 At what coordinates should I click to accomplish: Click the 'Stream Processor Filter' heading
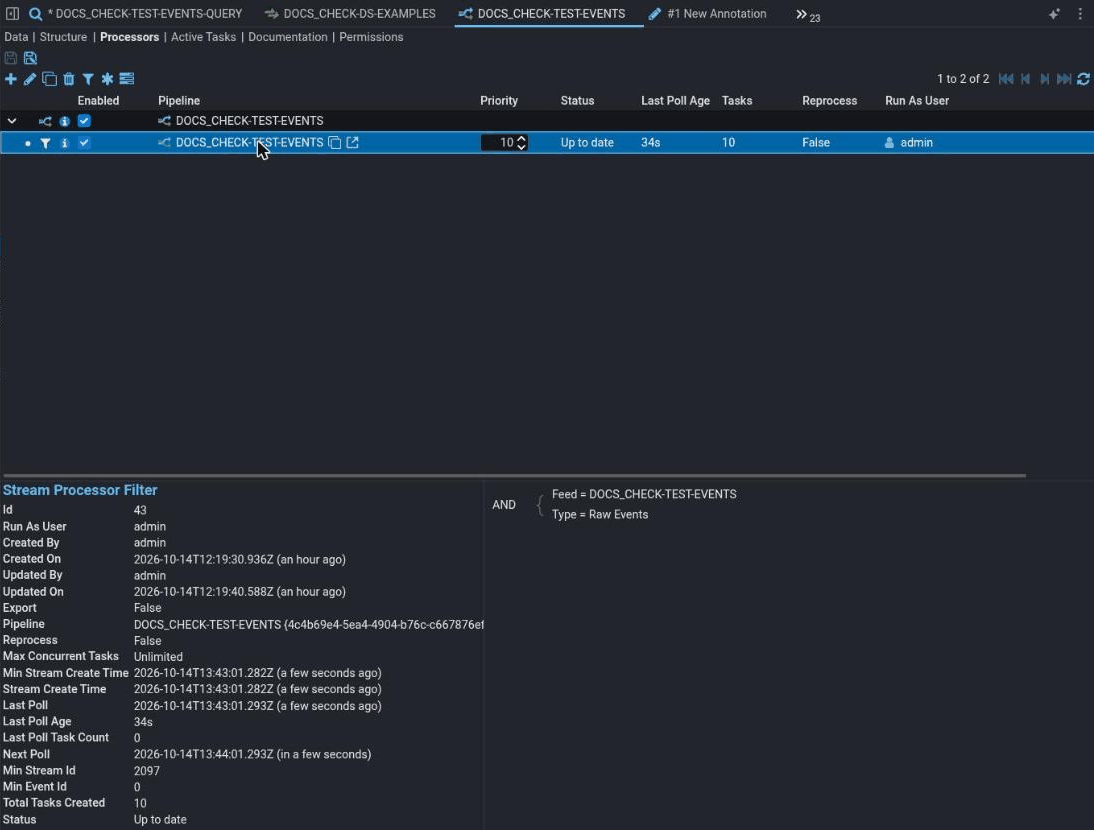click(80, 490)
